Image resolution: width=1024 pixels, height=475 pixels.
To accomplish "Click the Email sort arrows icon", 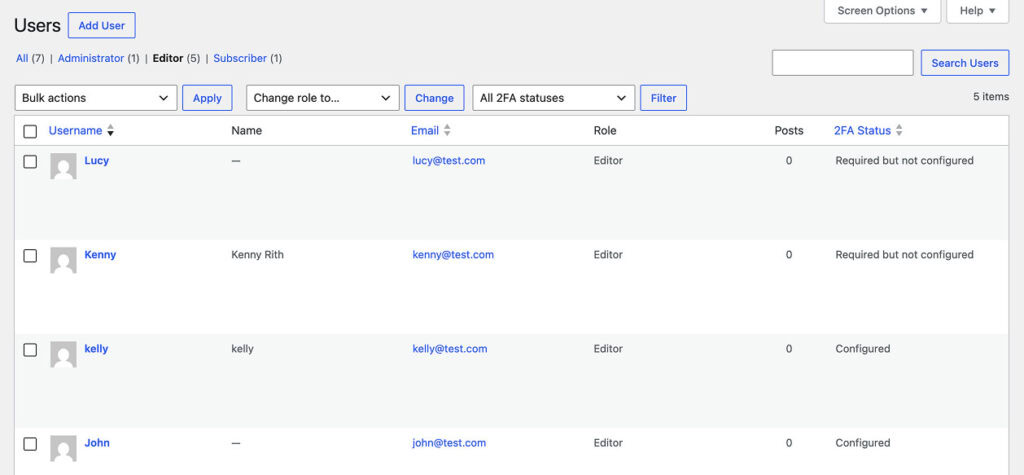I will pos(447,131).
